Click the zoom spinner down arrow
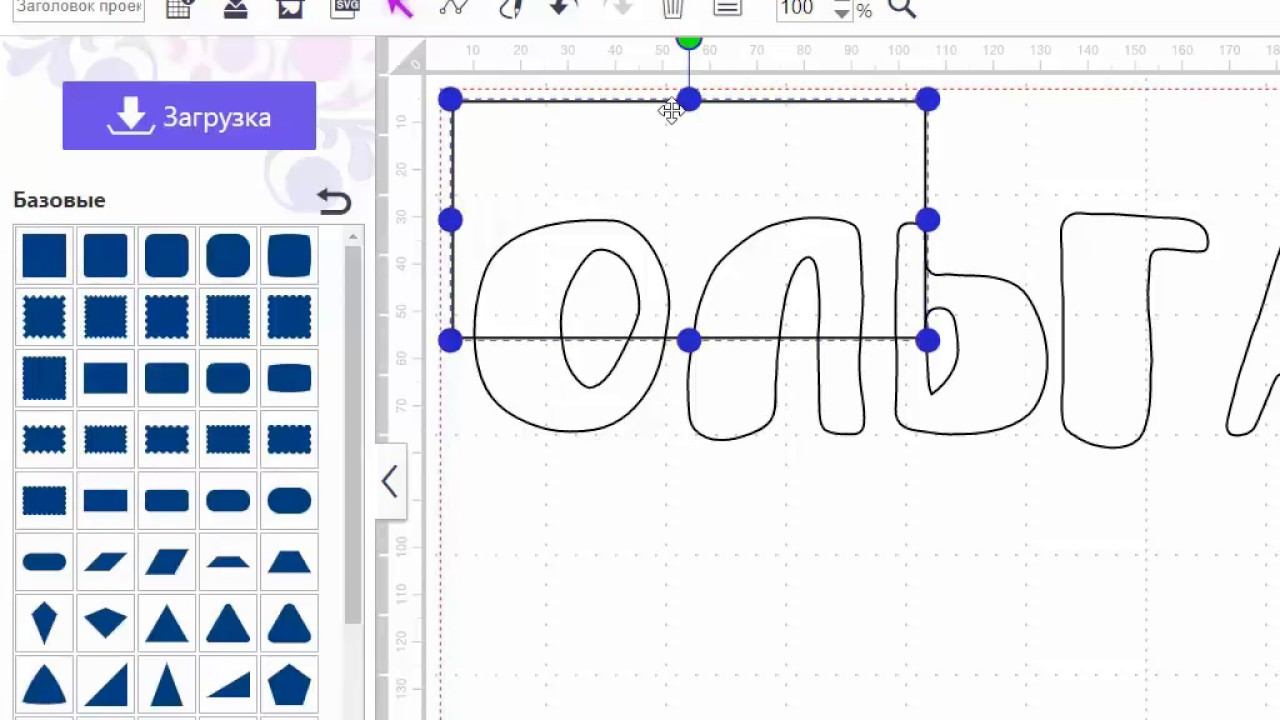Image resolution: width=1280 pixels, height=720 pixels. click(x=842, y=15)
